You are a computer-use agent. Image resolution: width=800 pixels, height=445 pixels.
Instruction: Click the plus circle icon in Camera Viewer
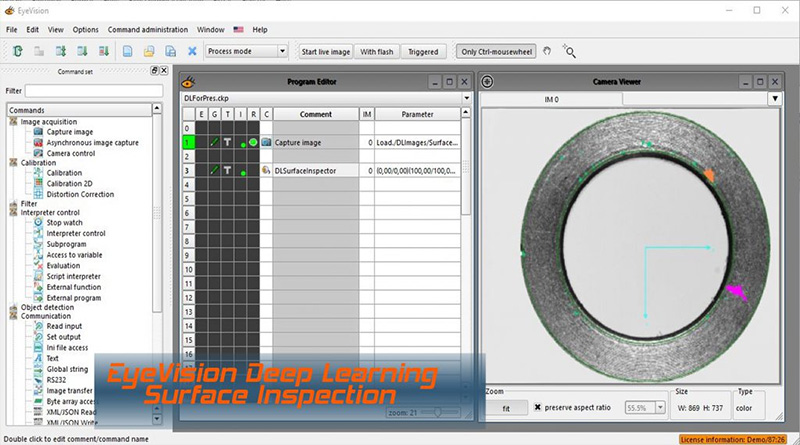coord(488,82)
